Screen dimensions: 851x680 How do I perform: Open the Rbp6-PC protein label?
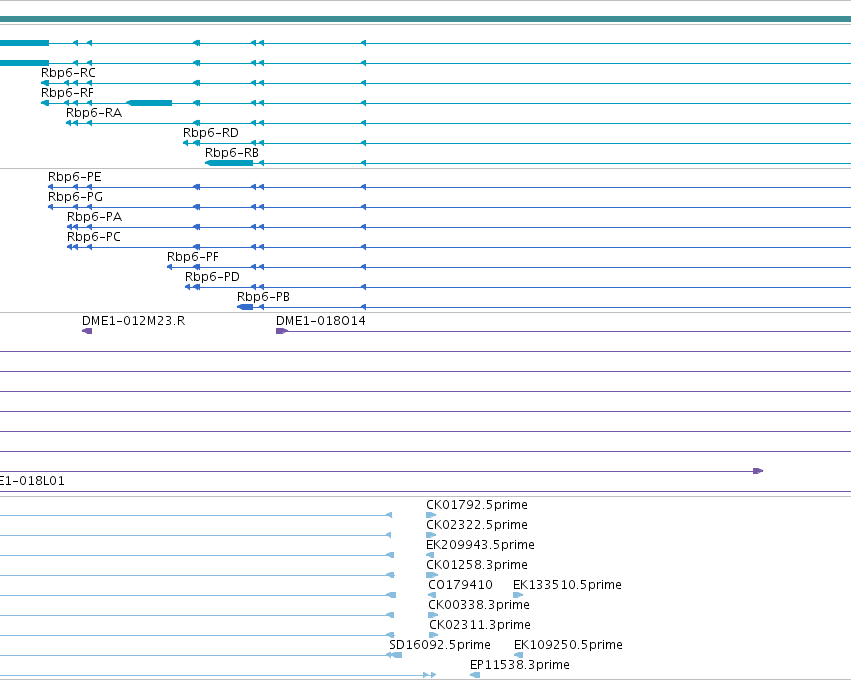(x=94, y=237)
